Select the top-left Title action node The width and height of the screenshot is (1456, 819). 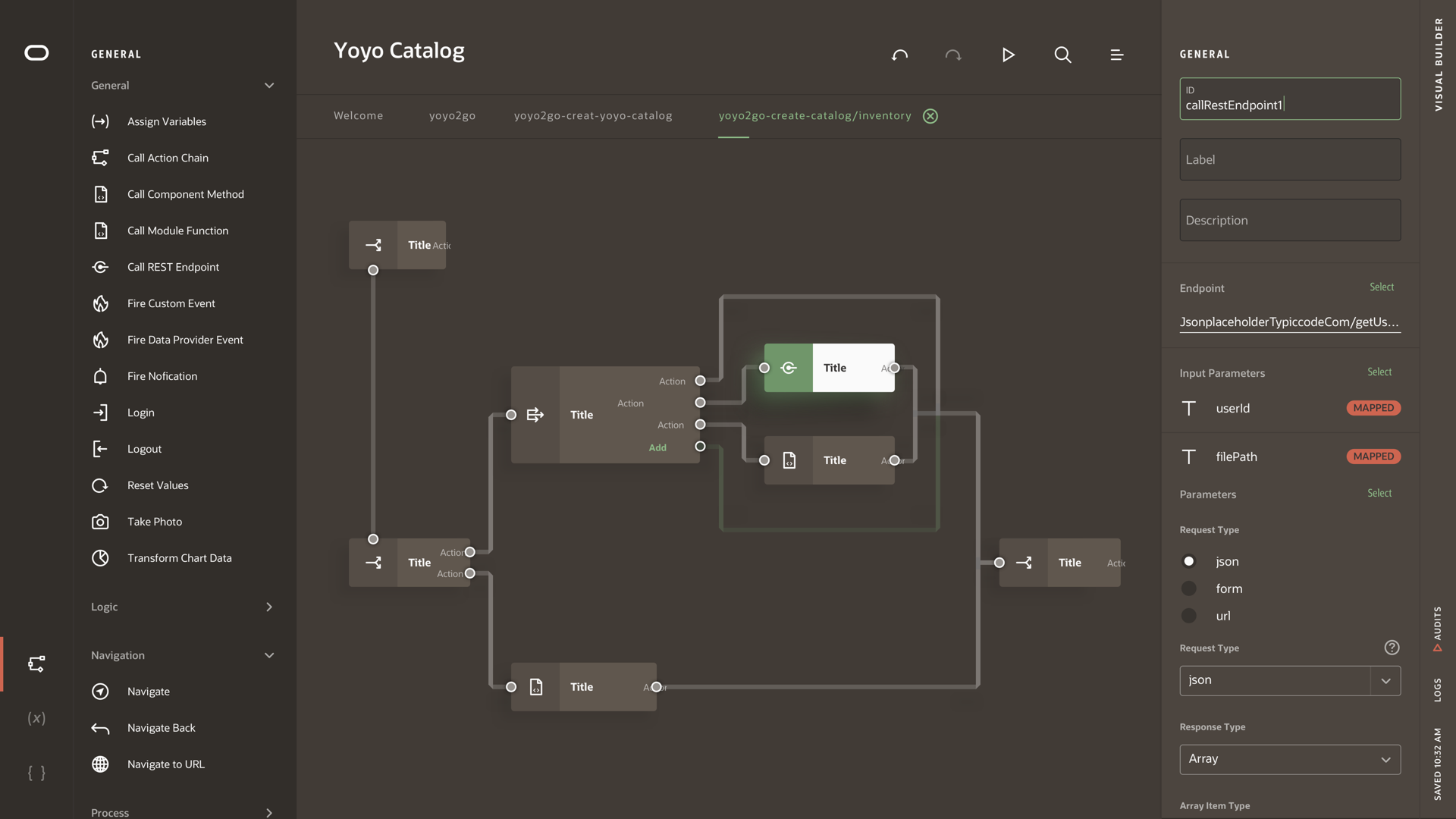(397, 245)
